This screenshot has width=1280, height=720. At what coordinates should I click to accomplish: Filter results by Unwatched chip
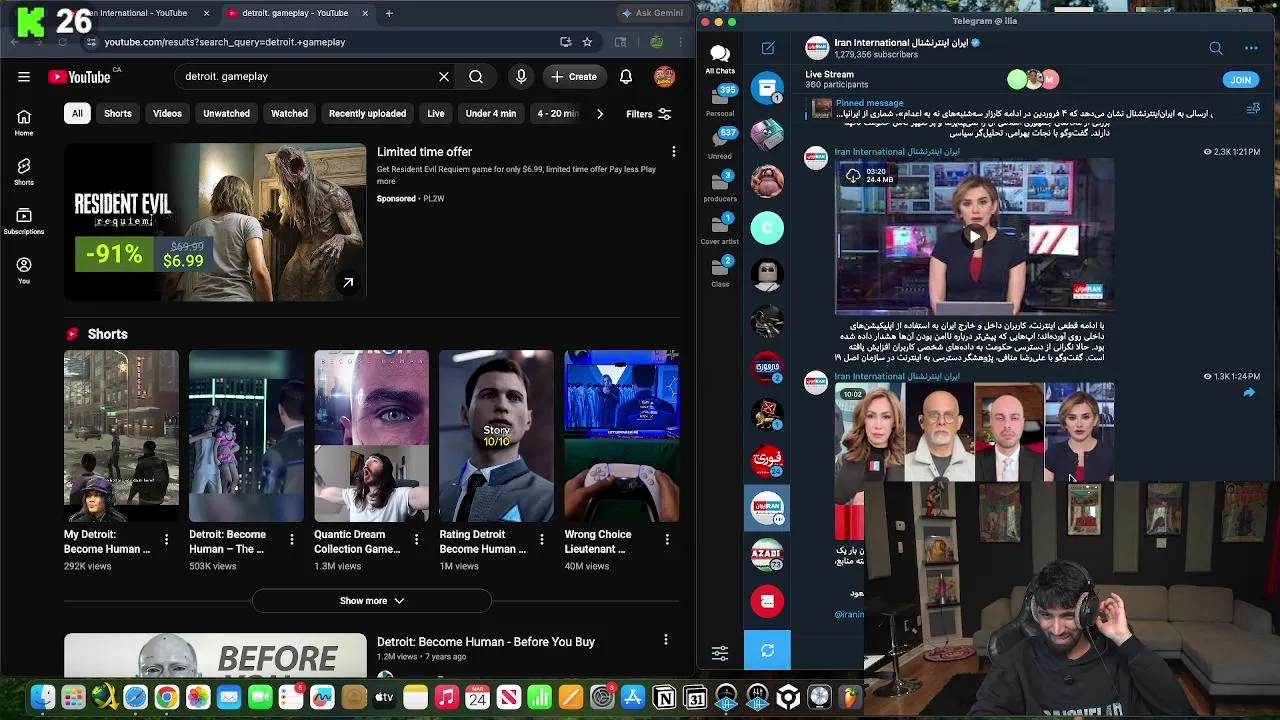(226, 114)
